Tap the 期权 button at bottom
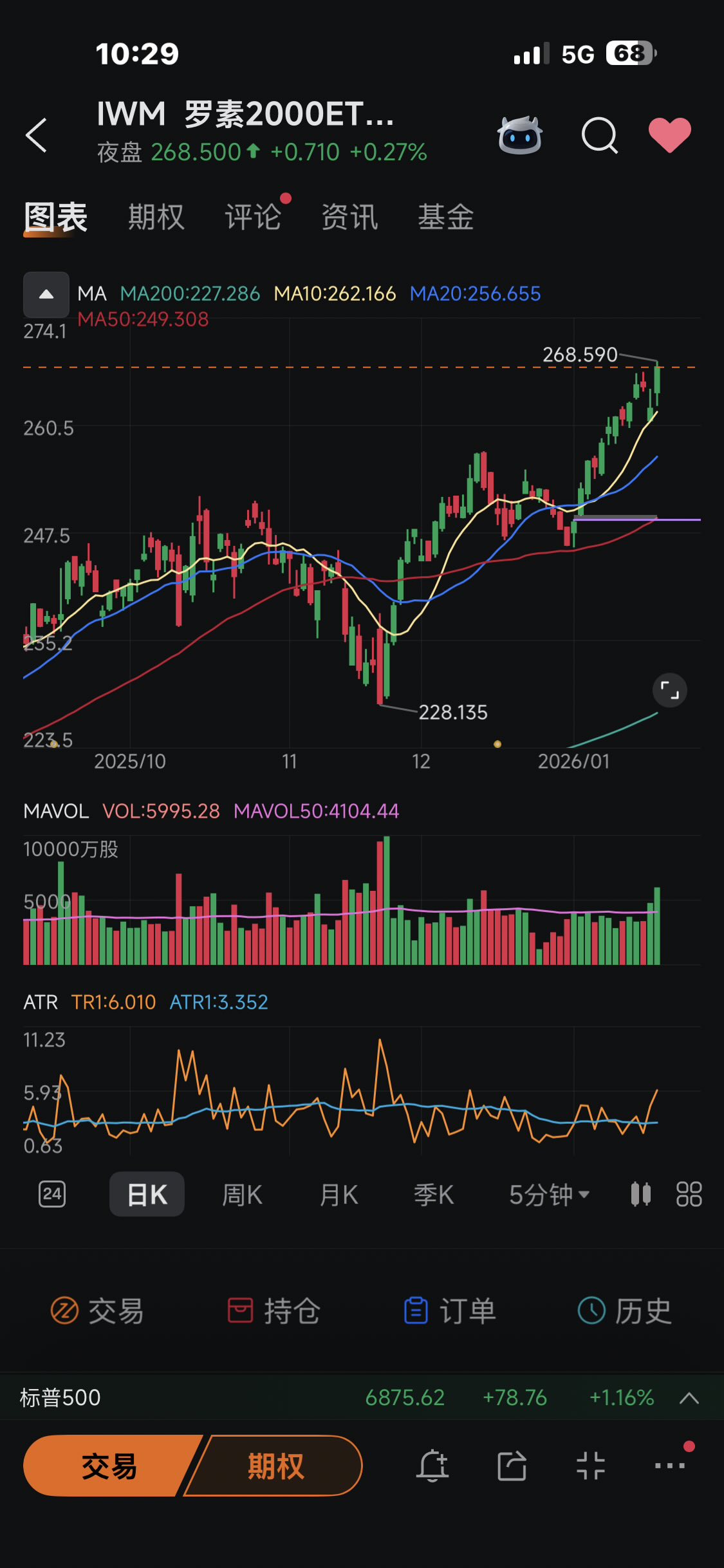The image size is (724, 1568). click(275, 1466)
